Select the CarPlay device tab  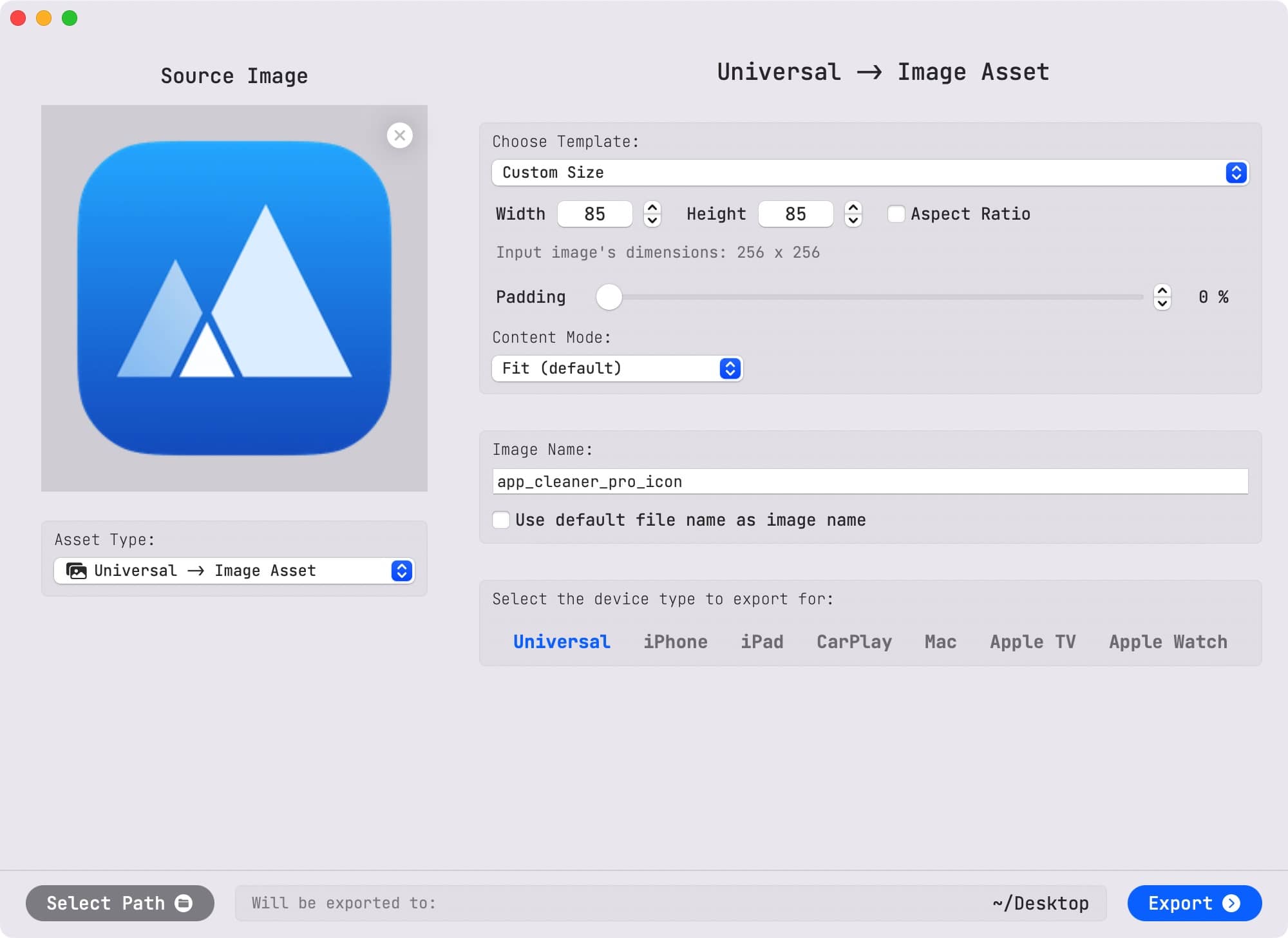(x=854, y=642)
